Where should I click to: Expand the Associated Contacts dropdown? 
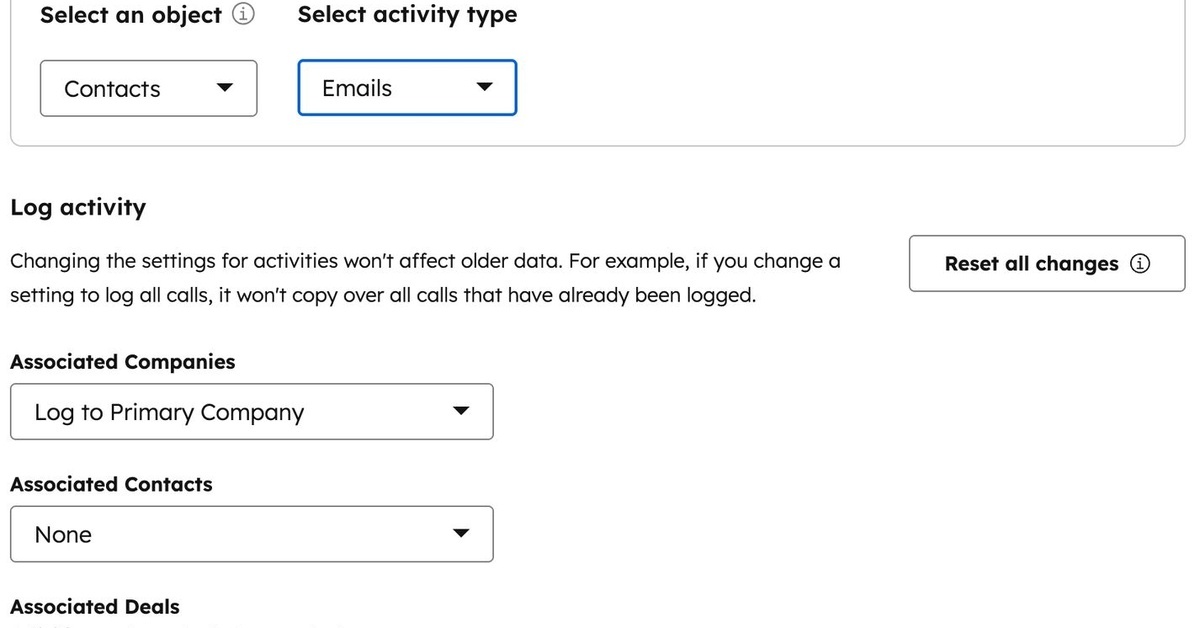[251, 534]
